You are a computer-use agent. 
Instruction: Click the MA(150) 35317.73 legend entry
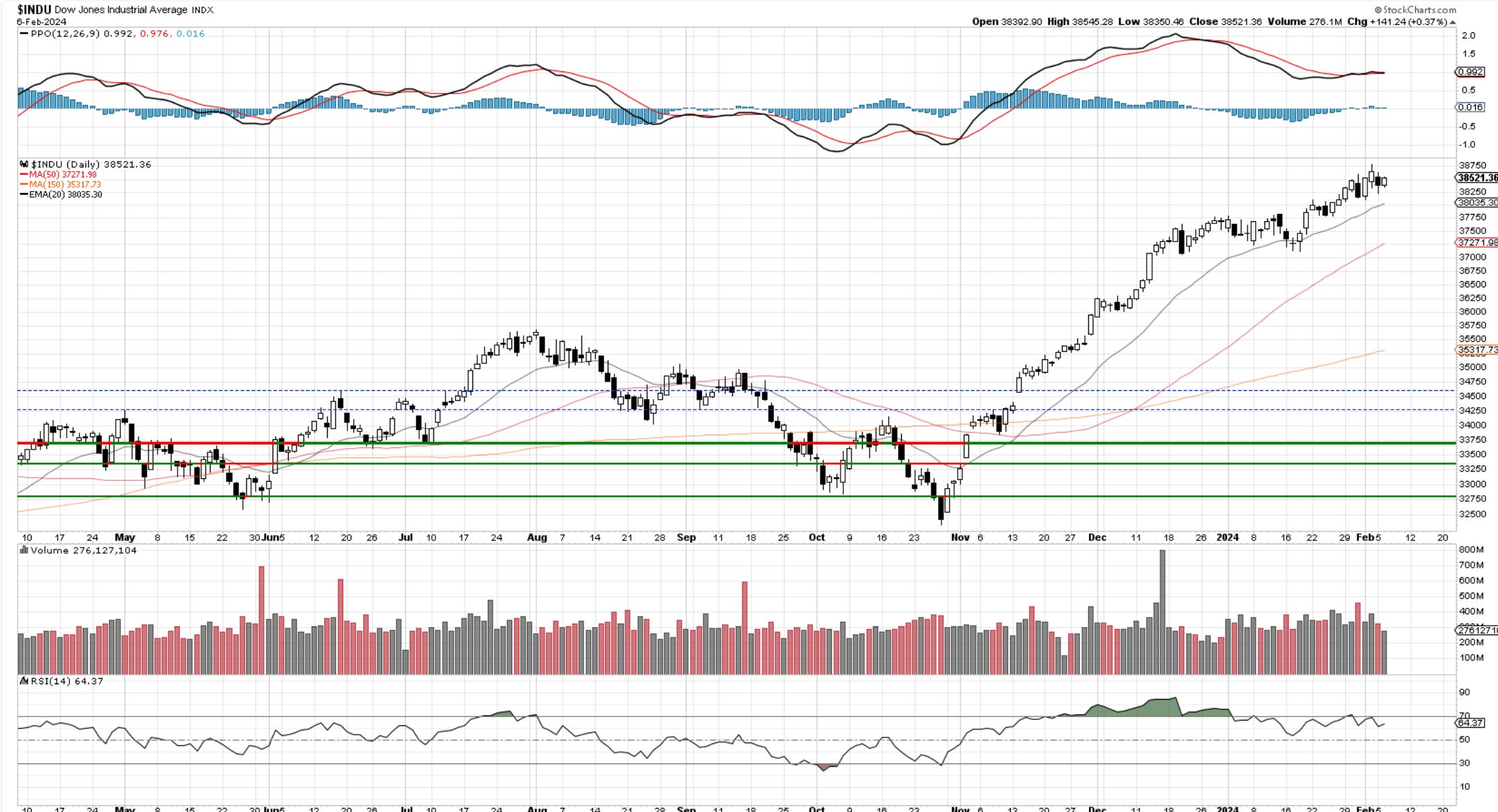(65, 184)
